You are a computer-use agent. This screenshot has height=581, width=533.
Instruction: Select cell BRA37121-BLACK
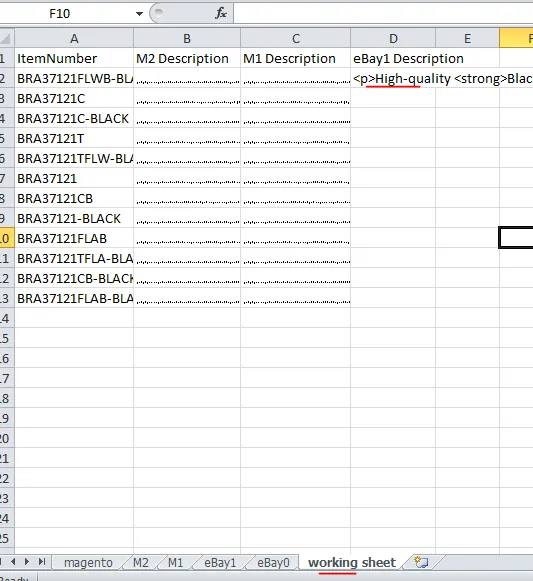[x=74, y=218]
